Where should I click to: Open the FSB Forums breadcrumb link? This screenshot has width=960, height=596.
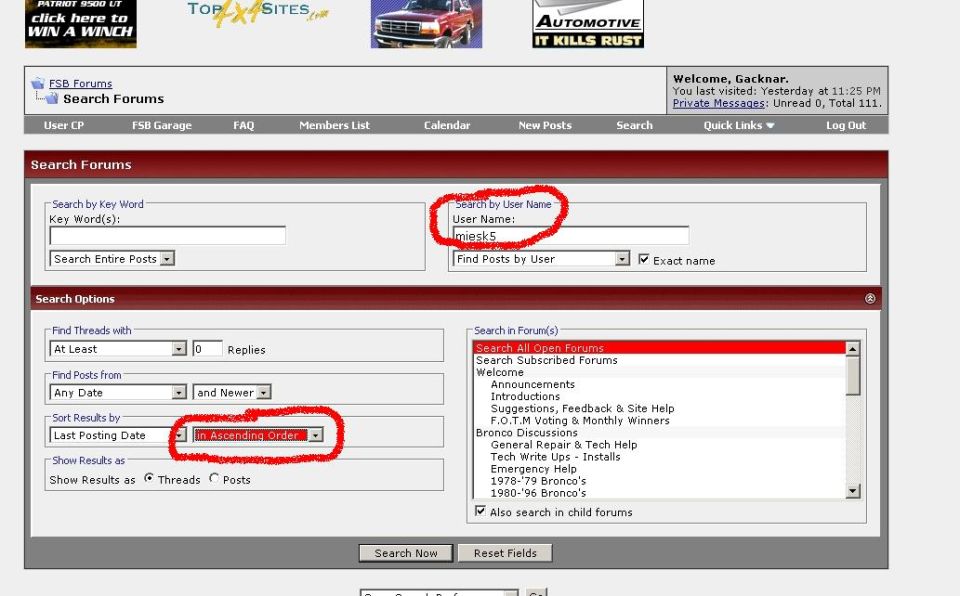click(x=80, y=83)
